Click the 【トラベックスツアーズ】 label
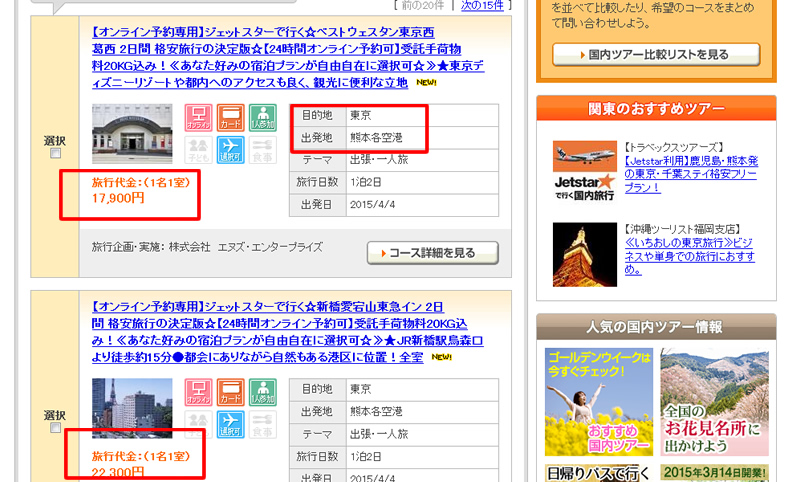 point(674,148)
